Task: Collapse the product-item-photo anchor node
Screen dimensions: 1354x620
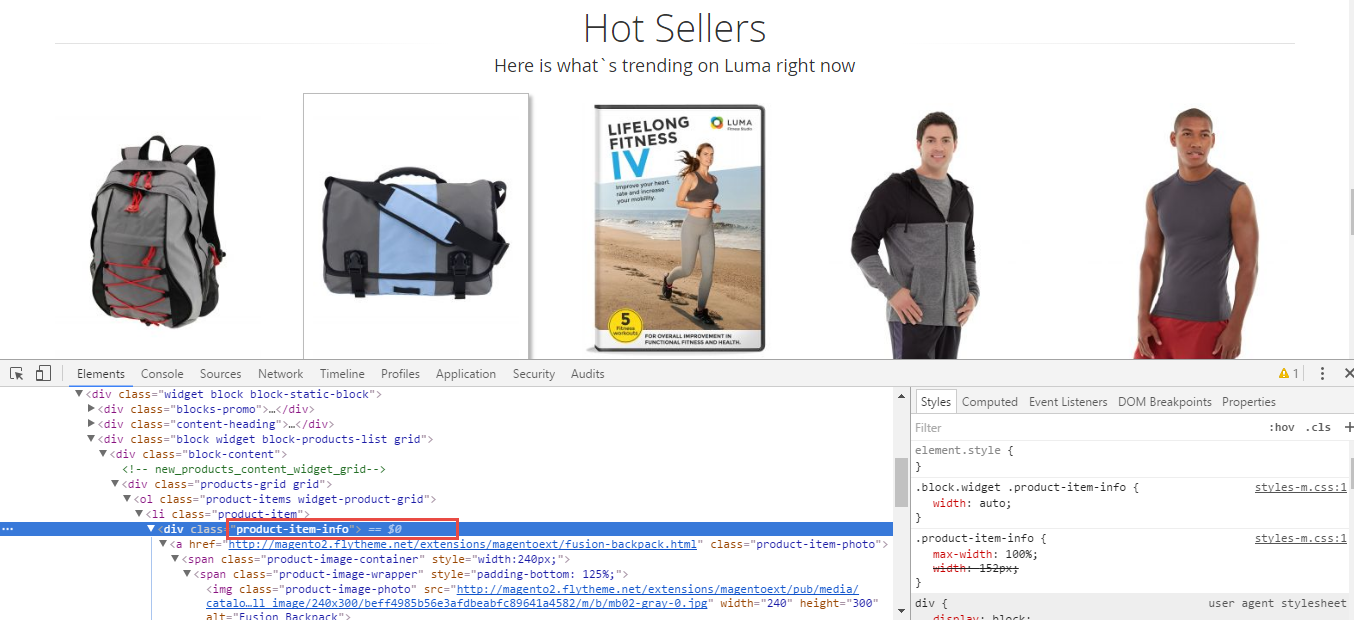Action: click(x=164, y=544)
